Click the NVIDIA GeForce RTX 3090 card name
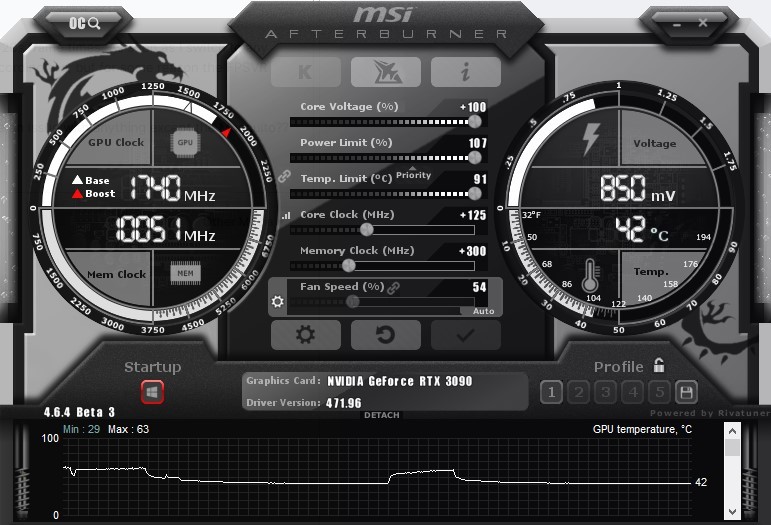771x525 pixels. (400, 381)
